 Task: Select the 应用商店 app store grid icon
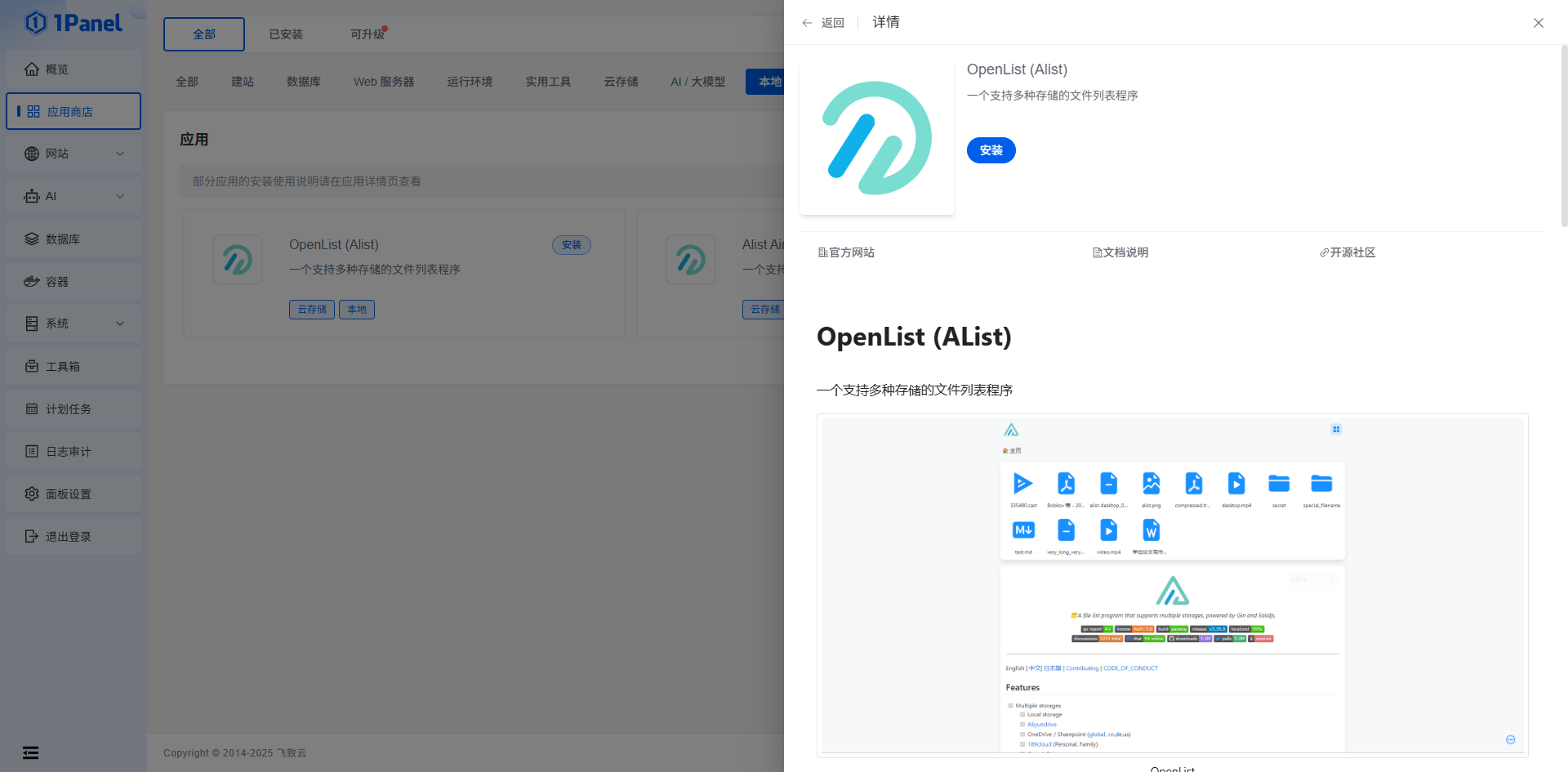click(x=33, y=111)
